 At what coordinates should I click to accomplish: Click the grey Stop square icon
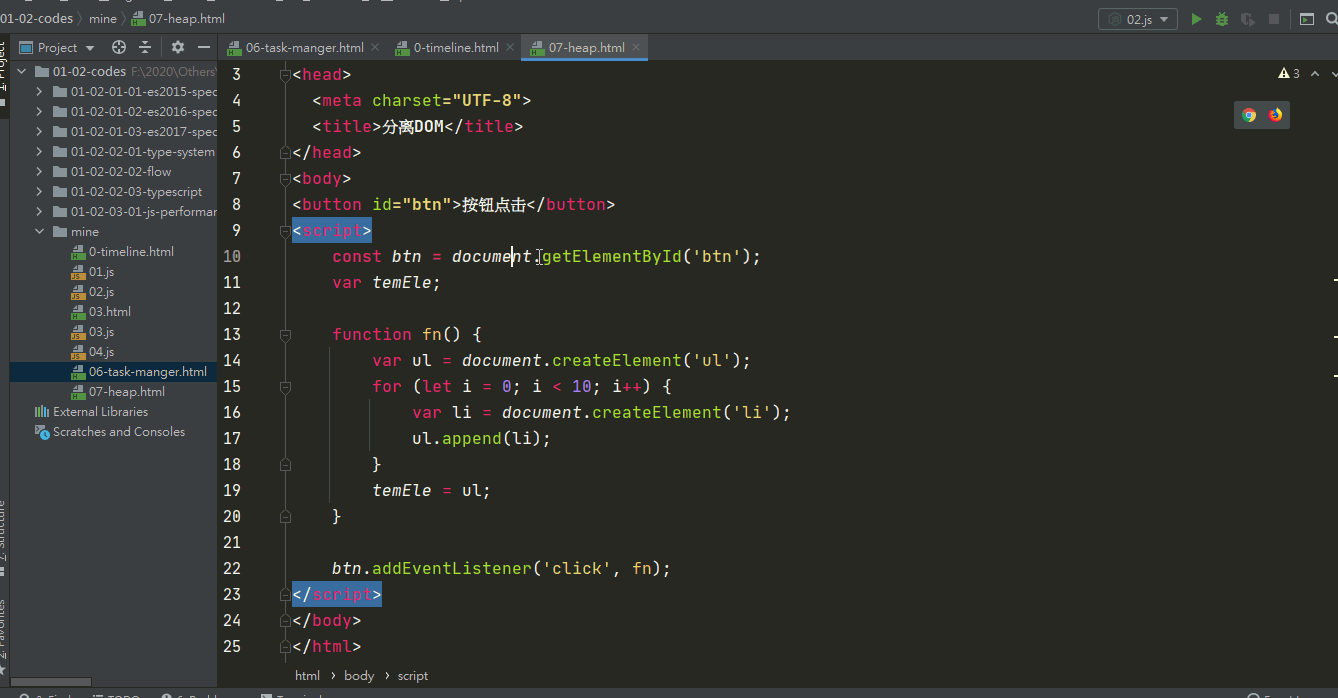click(x=1274, y=19)
